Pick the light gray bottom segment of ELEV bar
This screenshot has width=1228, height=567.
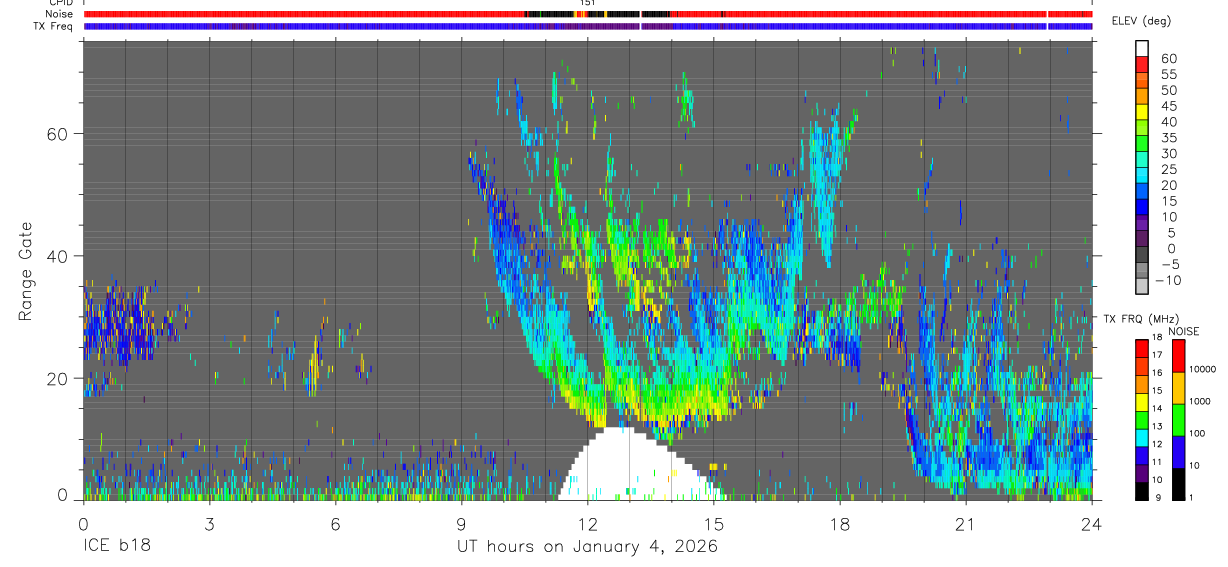1142,285
